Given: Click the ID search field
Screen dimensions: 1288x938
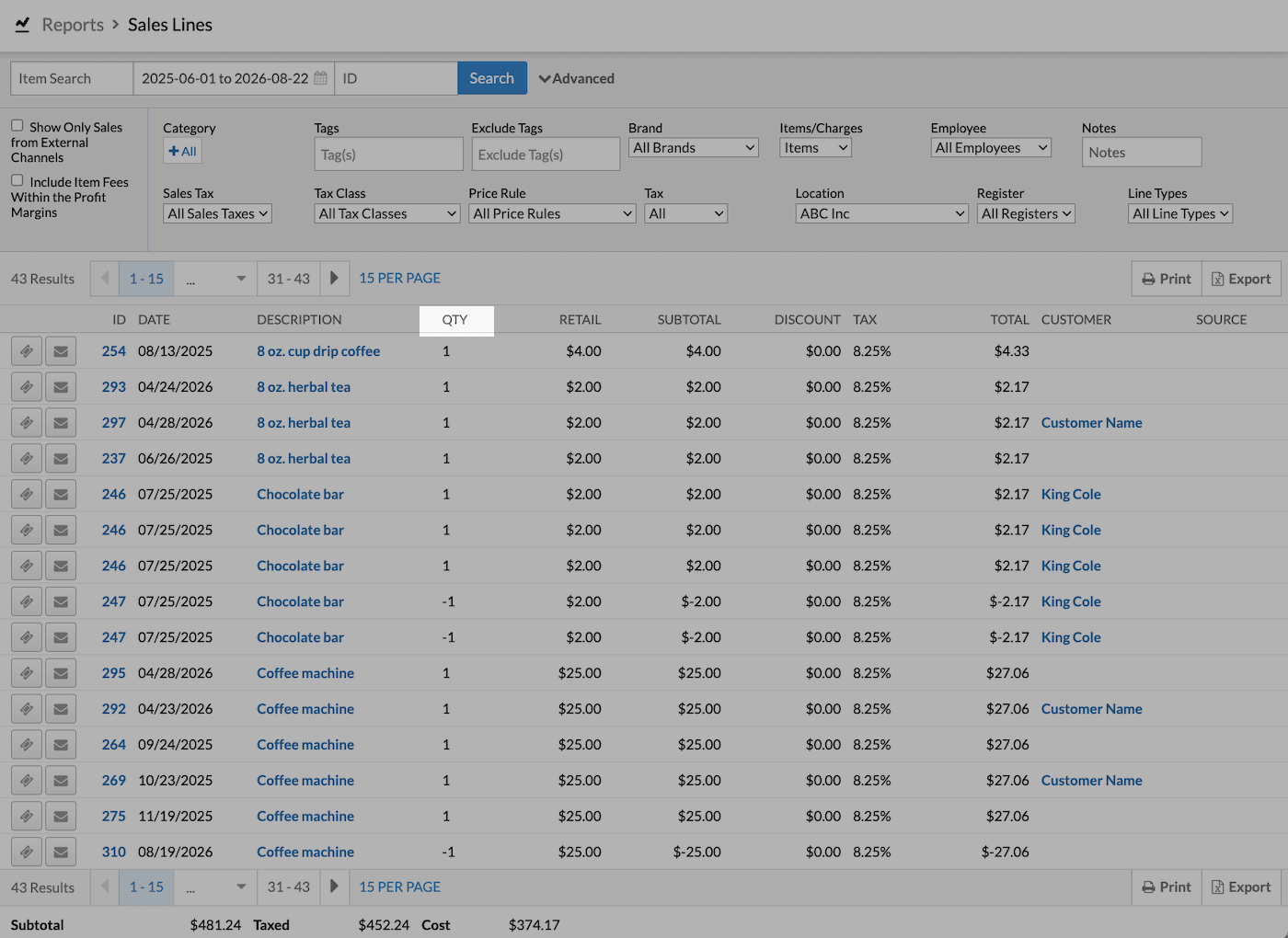Looking at the screenshot, I should (x=397, y=78).
